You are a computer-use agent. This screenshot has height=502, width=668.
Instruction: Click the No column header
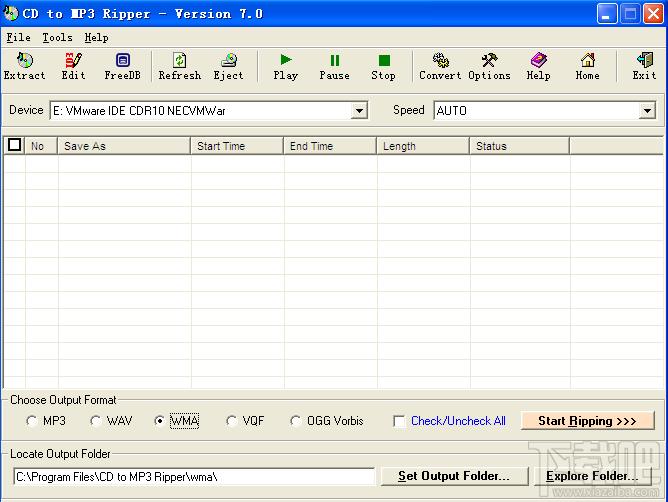point(41,146)
